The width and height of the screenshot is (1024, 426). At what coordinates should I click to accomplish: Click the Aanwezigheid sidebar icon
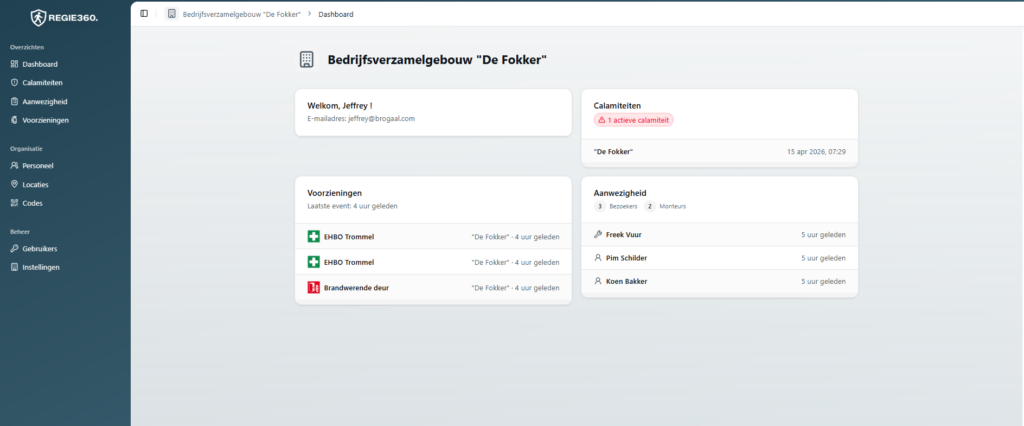(14, 101)
